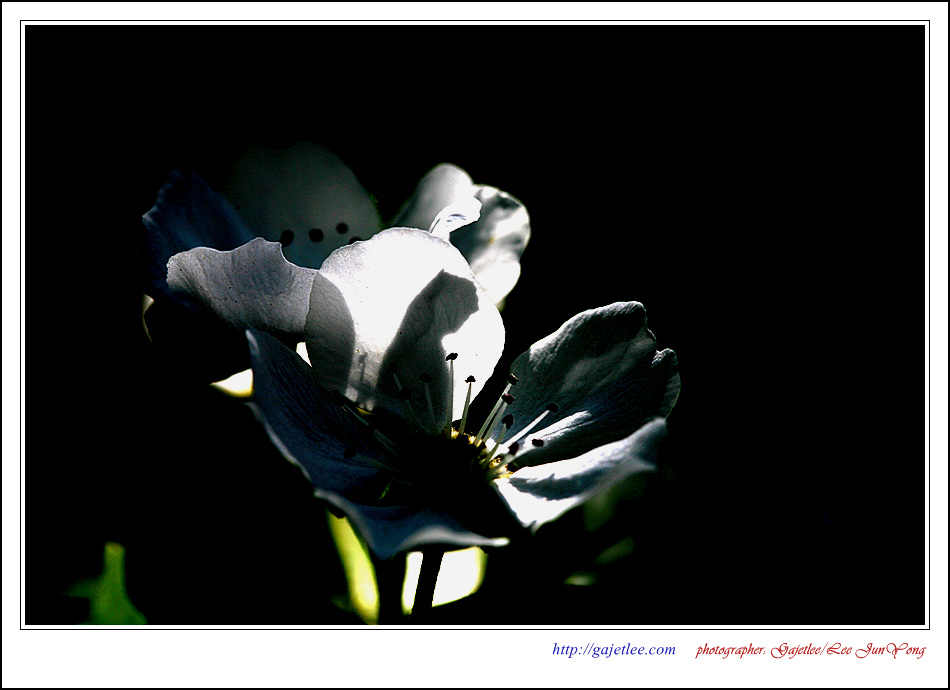
Task: Click the three dark dots on back petal
Action: point(315,235)
